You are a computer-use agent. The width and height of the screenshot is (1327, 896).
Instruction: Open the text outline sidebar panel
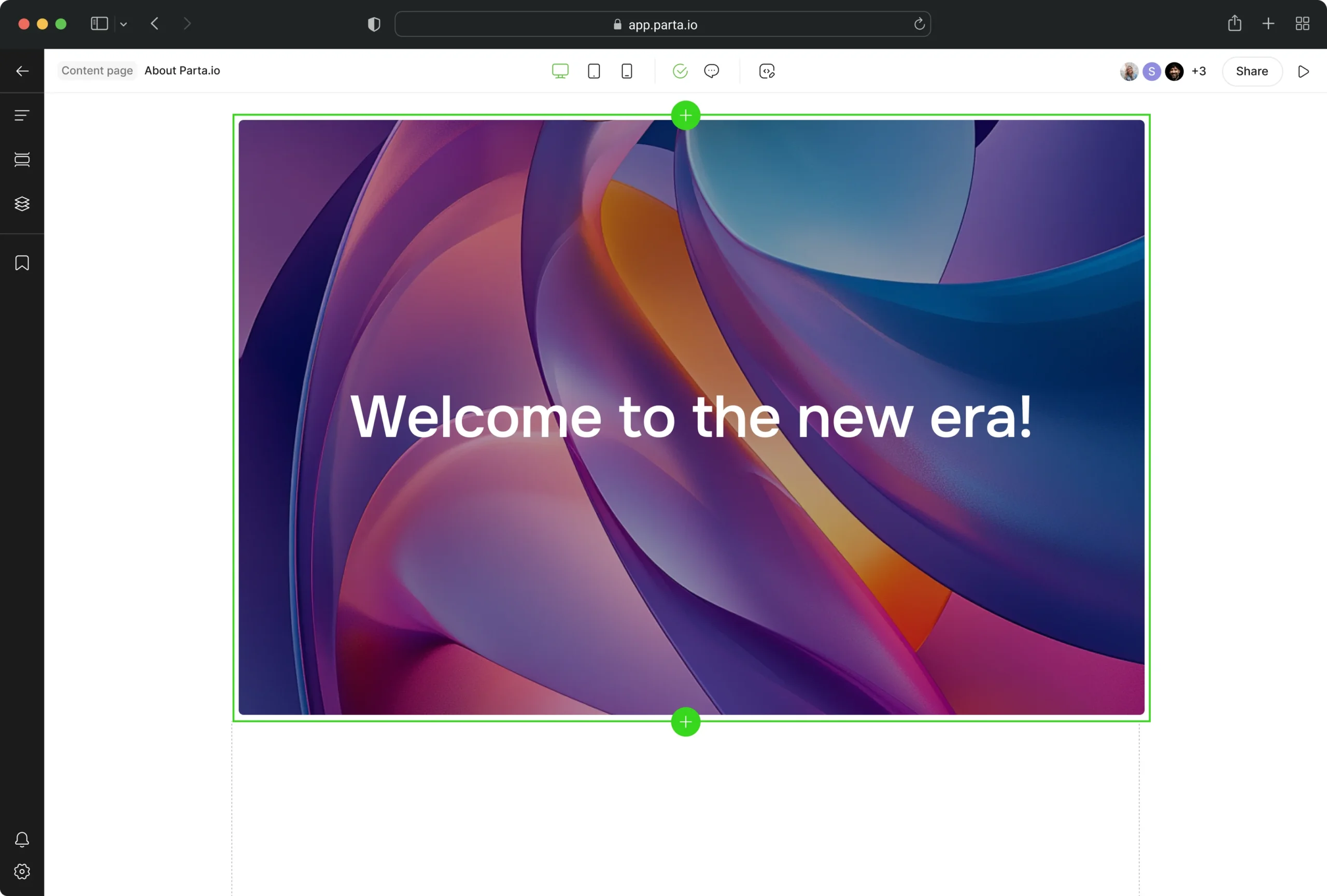[22, 115]
